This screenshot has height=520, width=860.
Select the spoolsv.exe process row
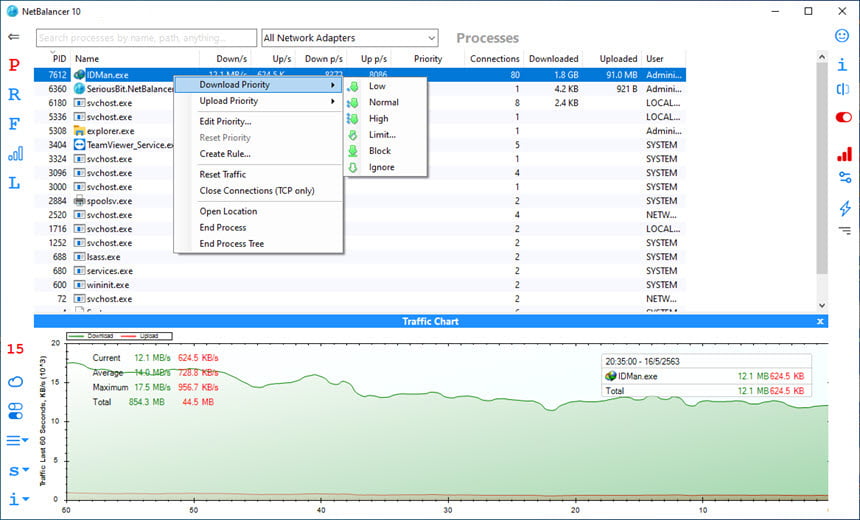pos(360,201)
